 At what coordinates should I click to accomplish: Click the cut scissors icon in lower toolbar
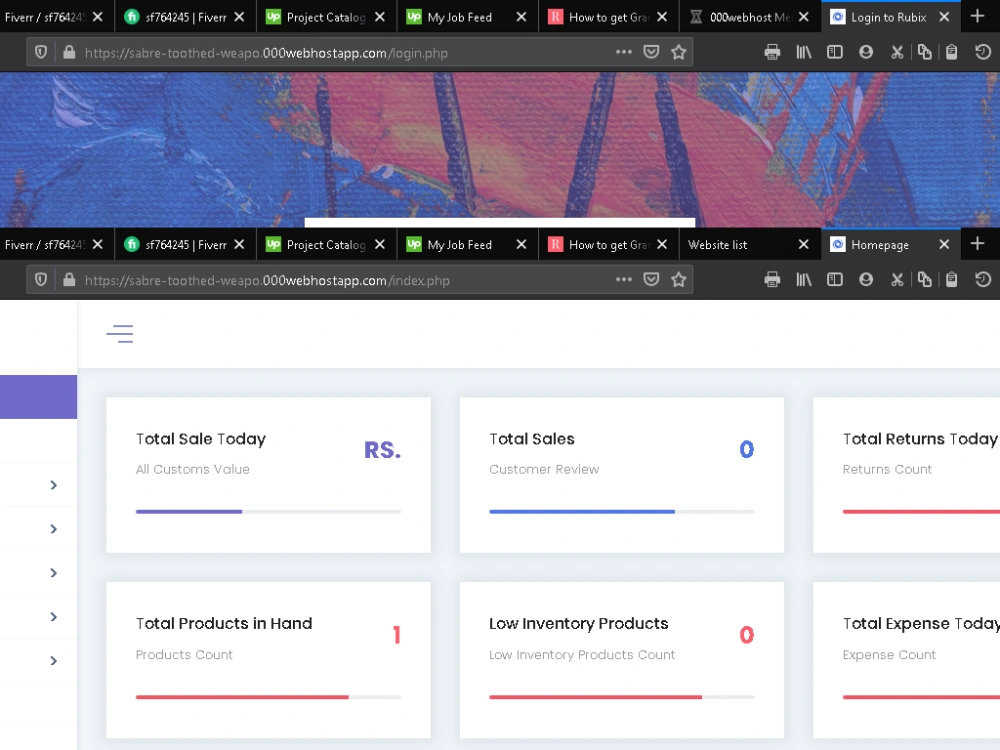(x=897, y=279)
